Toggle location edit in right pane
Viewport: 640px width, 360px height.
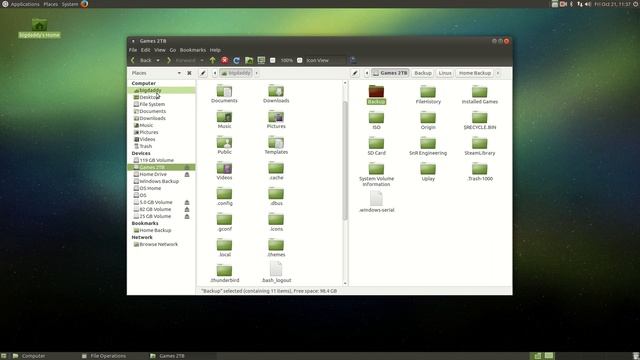(x=355, y=73)
